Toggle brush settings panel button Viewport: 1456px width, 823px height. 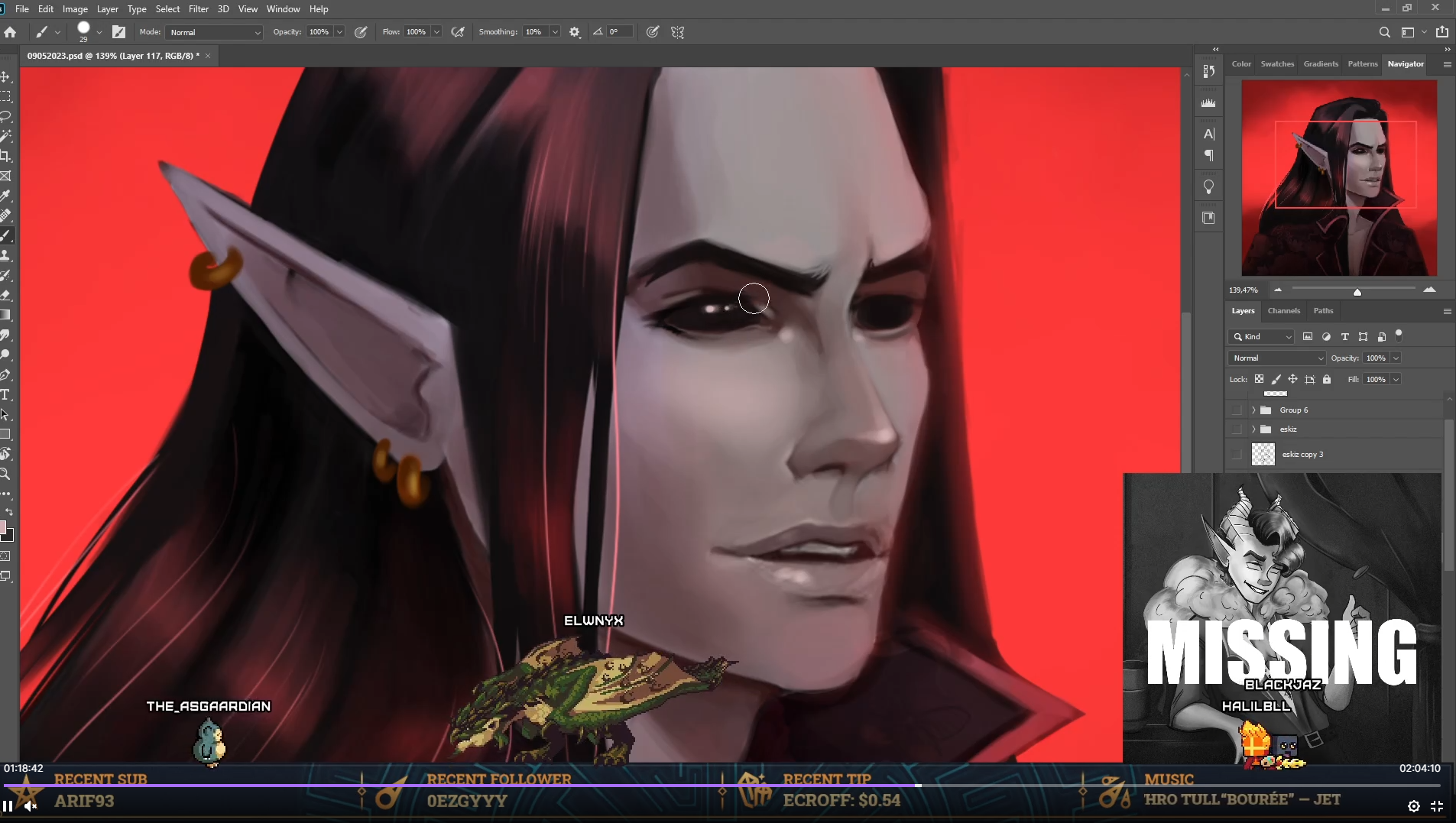point(118,32)
